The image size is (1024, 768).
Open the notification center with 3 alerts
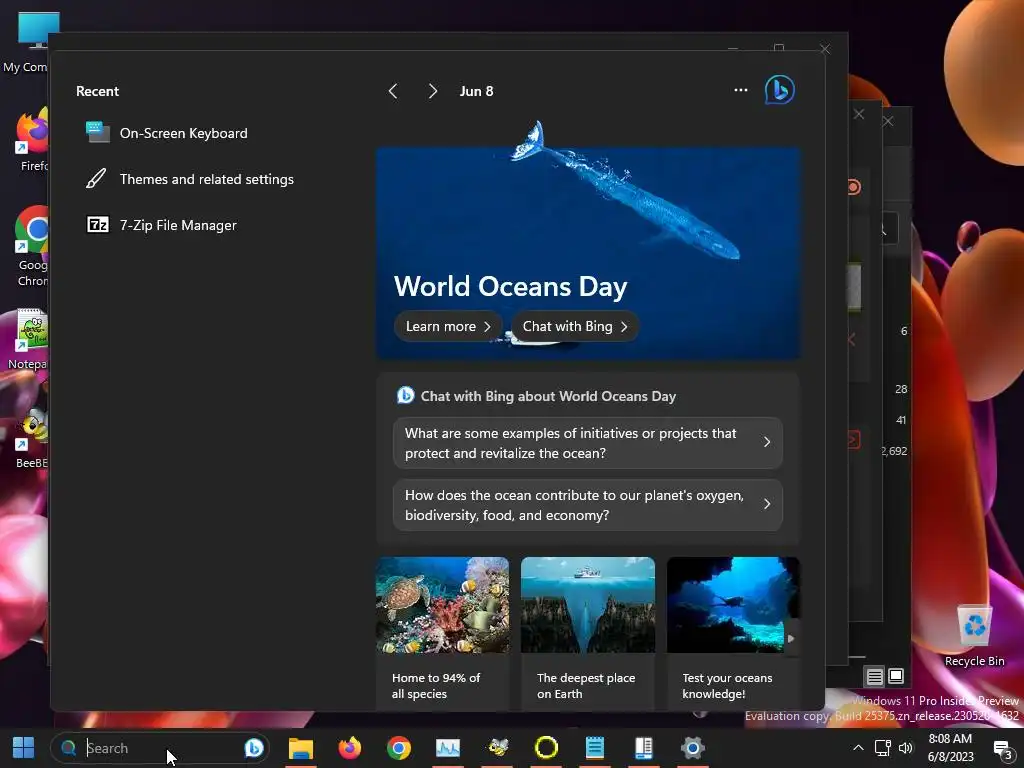pos(1002,749)
